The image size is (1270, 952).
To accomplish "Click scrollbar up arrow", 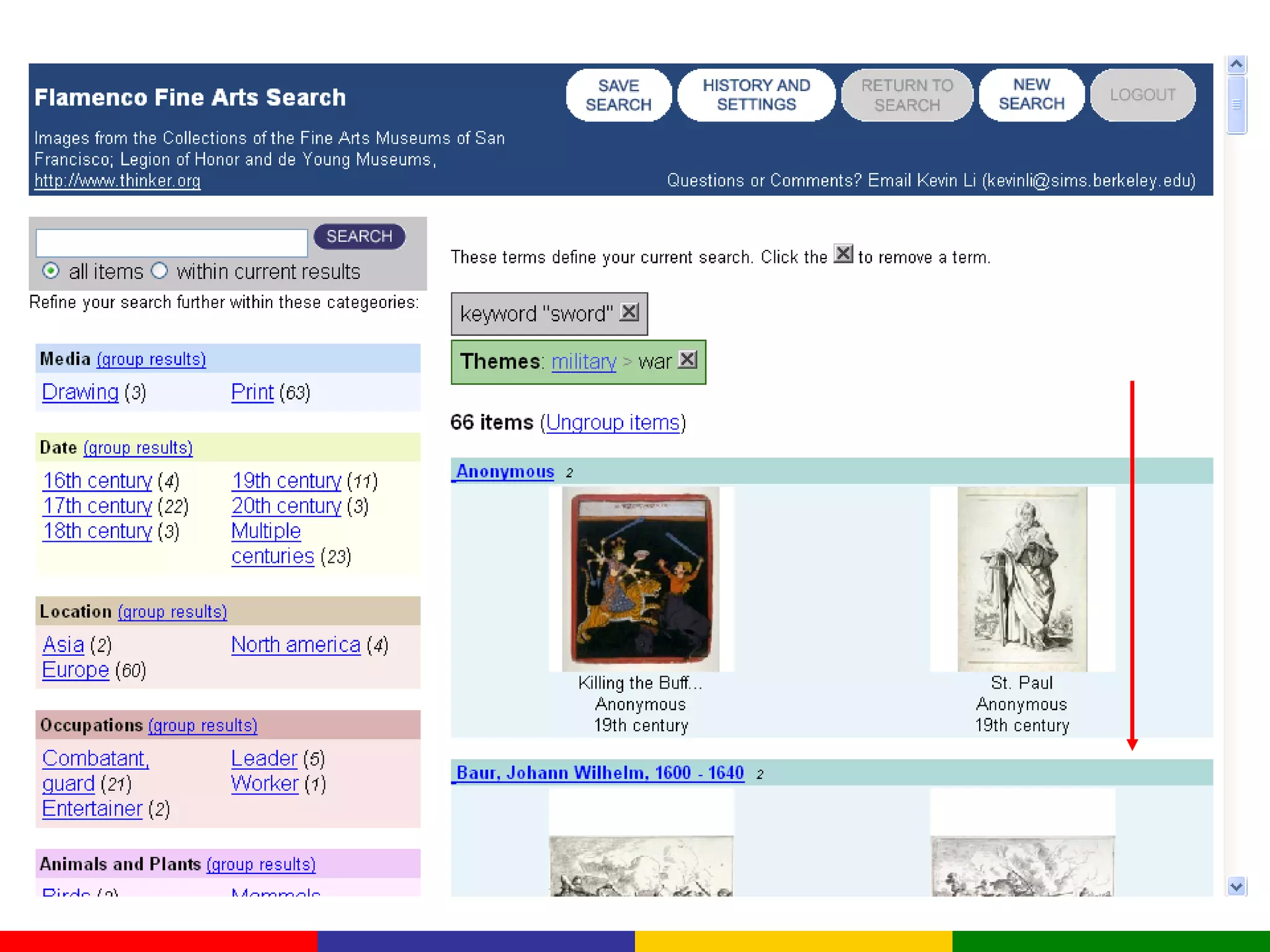I will [x=1236, y=64].
